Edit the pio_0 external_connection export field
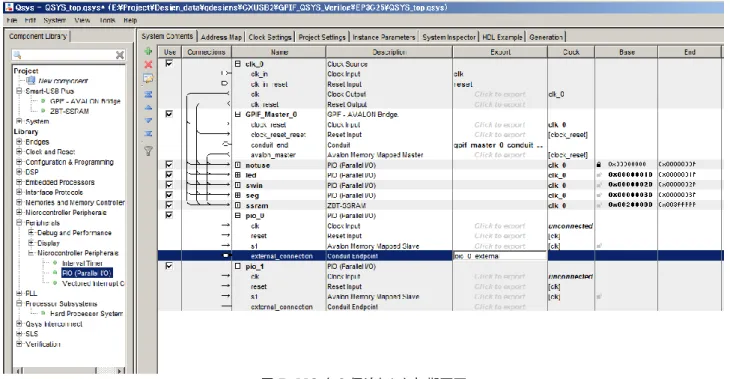This screenshot has width=730, height=379. point(500,256)
